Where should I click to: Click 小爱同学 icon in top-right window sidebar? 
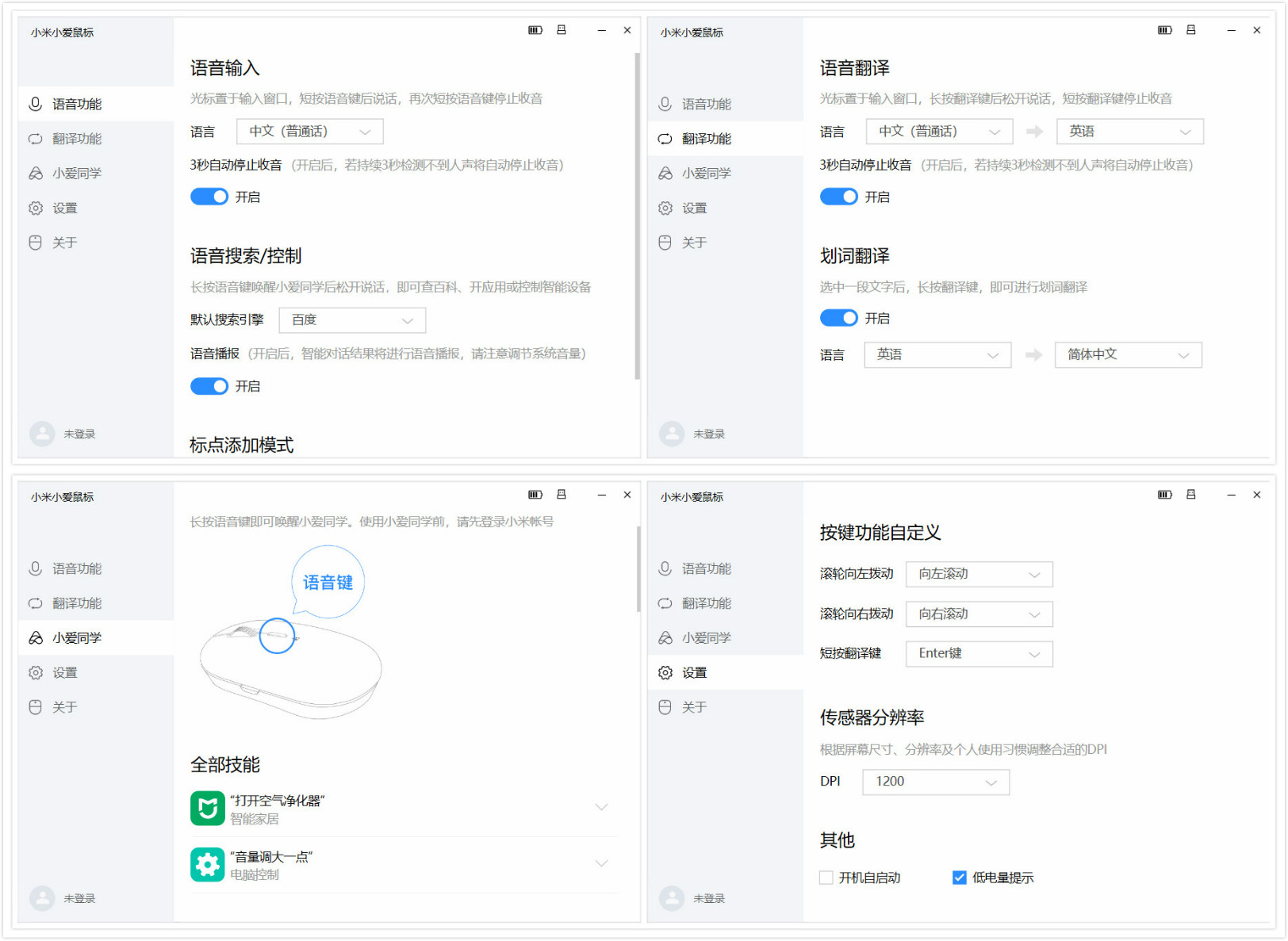click(x=665, y=173)
